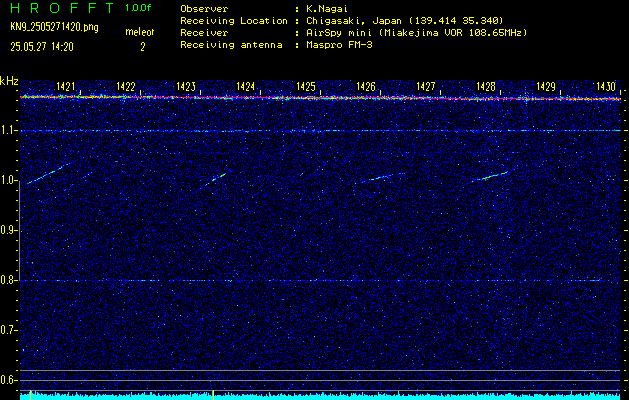Click the meteor count value 2
629x400 pixels.
tap(143, 47)
